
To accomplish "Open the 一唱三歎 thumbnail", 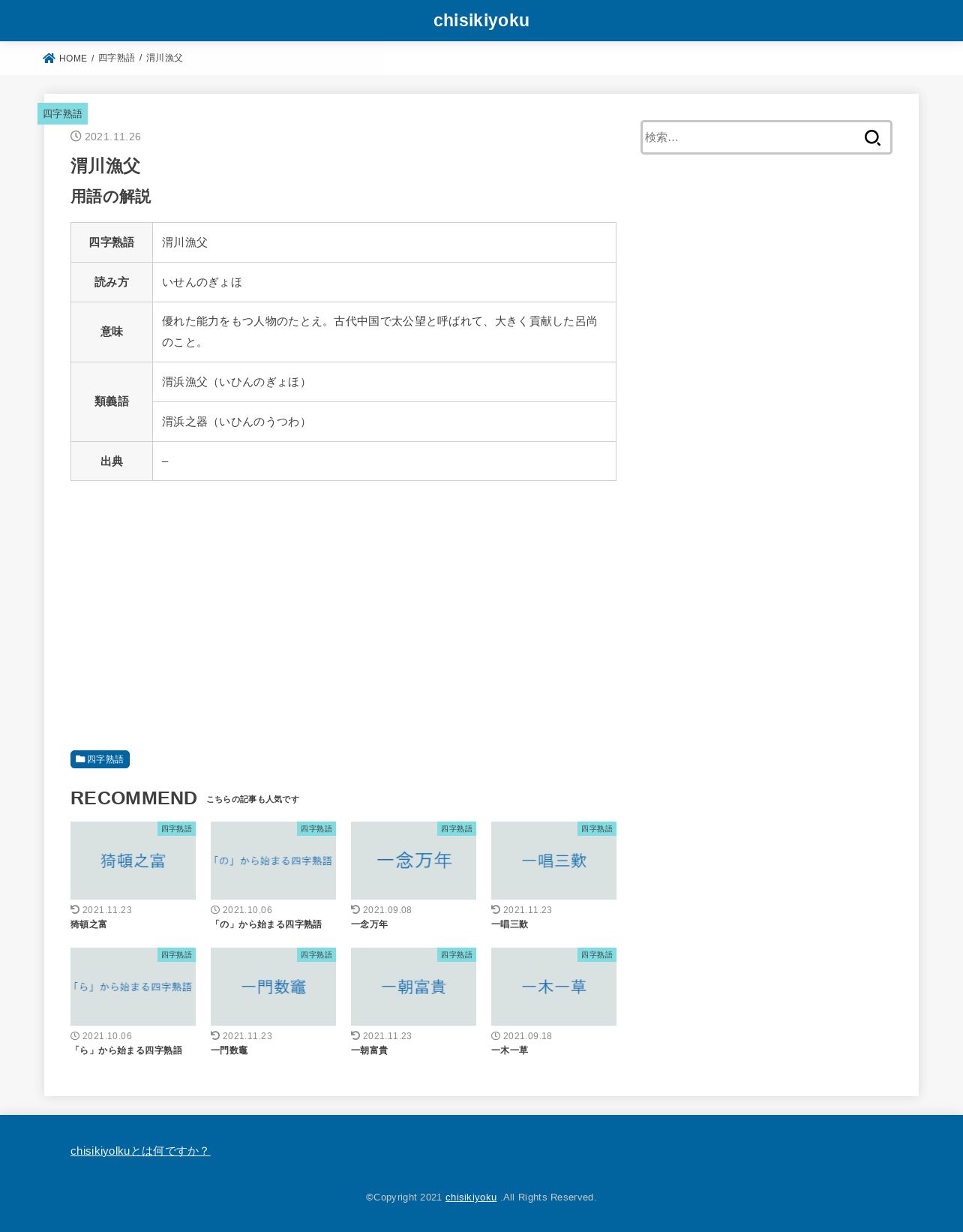I will coord(553,861).
